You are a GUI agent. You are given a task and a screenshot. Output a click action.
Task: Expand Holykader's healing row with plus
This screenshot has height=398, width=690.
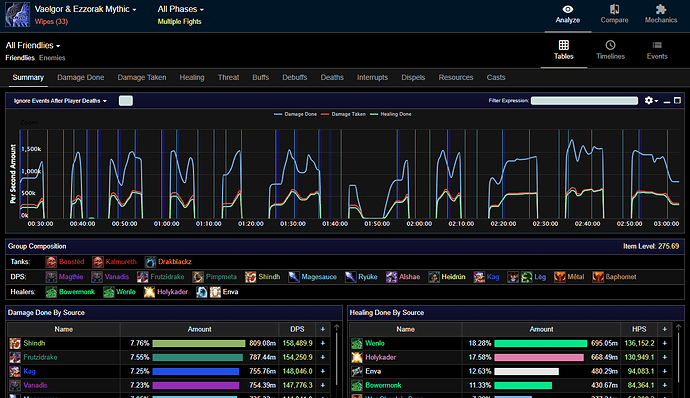pyautogui.click(x=665, y=357)
